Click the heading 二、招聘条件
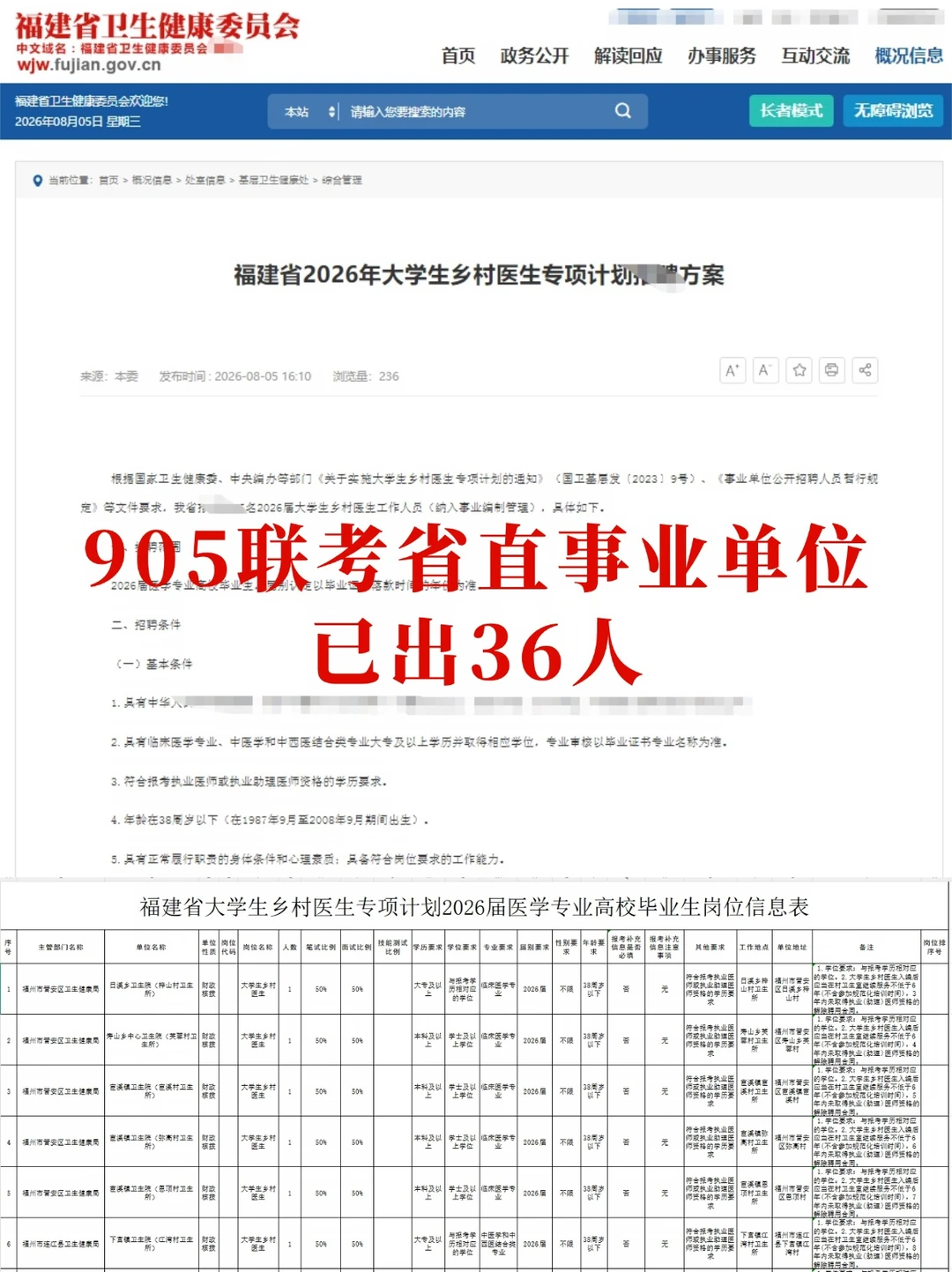952x1272 pixels. tap(146, 625)
